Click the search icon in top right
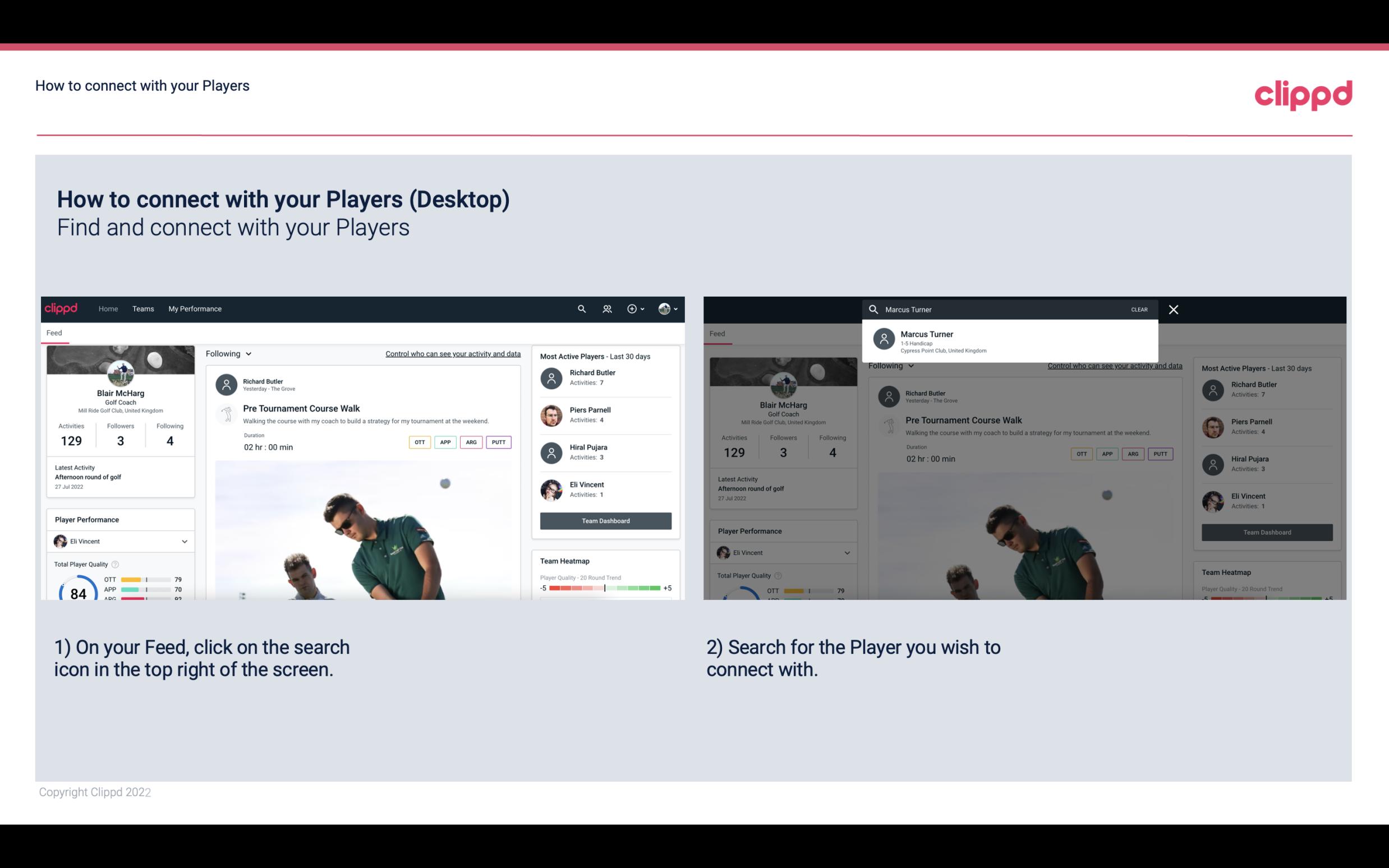The width and height of the screenshot is (1389, 868). point(581,308)
